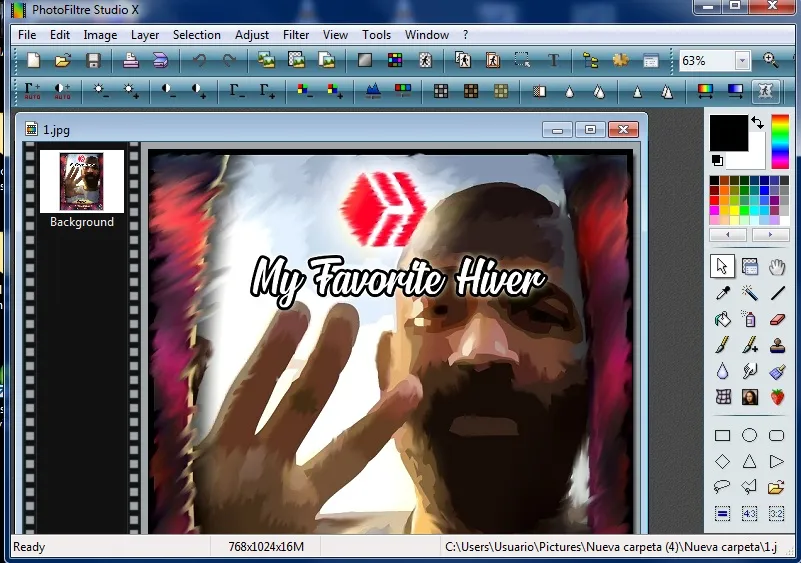Click the black foreground color swatch
The width and height of the screenshot is (801, 563).
[x=728, y=133]
